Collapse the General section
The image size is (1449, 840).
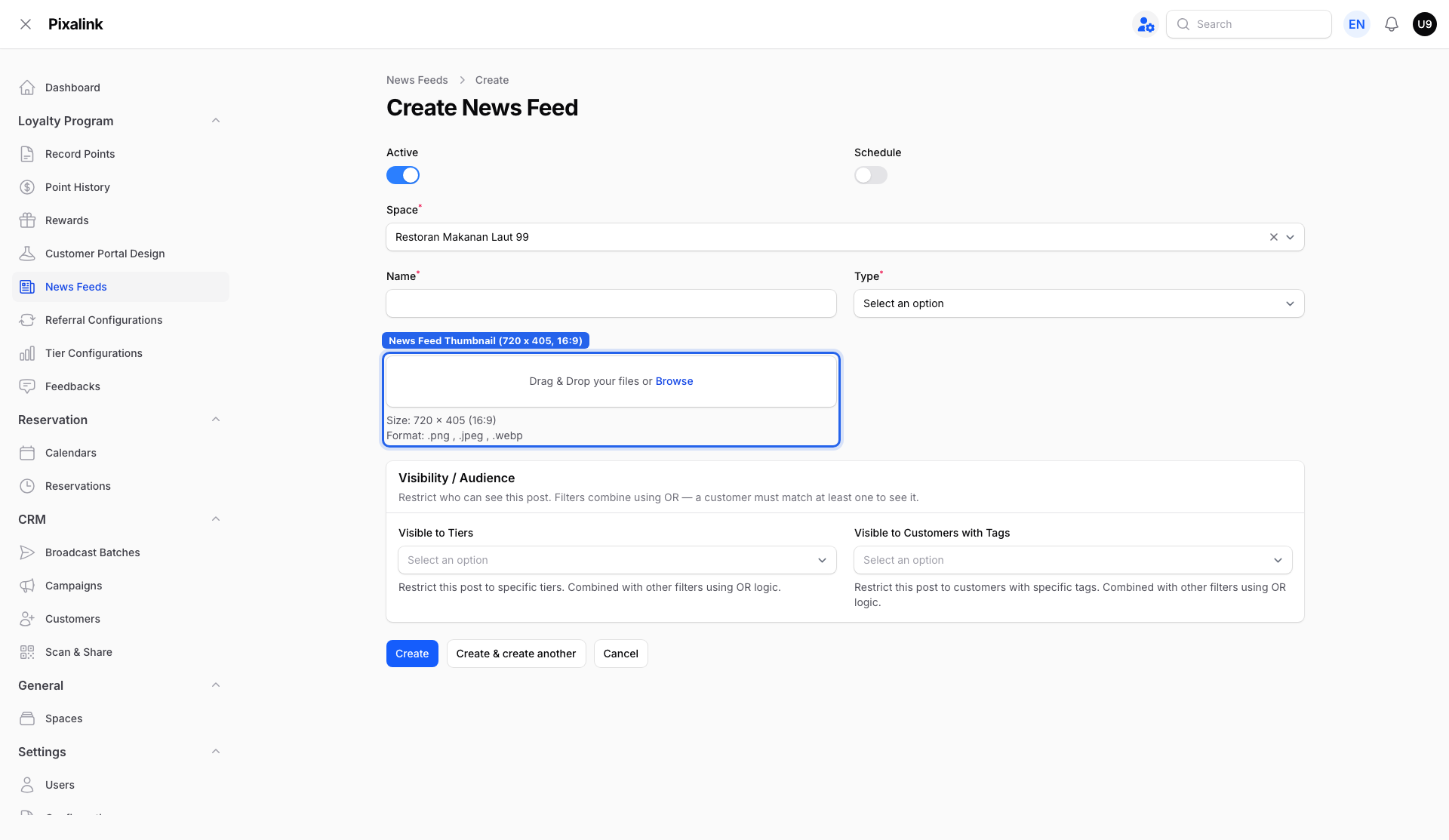pos(216,685)
